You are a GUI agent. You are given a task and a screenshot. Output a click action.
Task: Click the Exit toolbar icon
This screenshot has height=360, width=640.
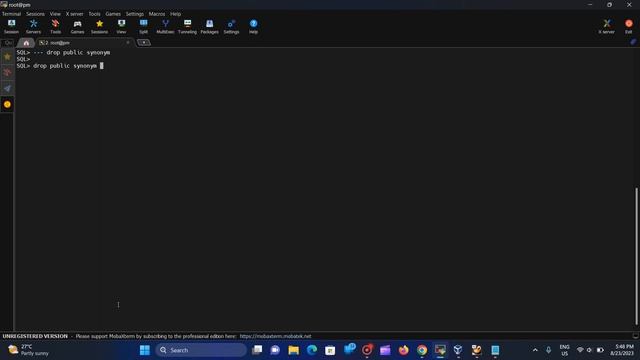click(x=629, y=27)
